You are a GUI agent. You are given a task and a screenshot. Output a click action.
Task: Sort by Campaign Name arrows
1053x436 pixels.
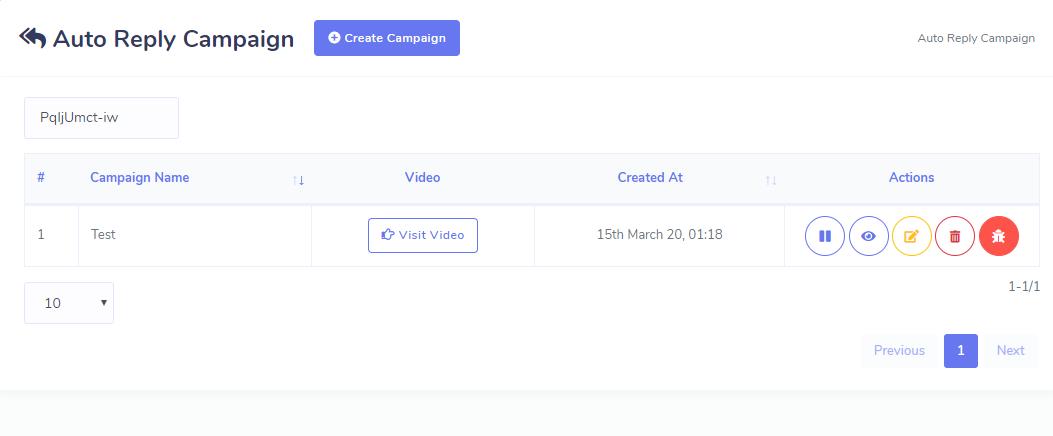[298, 180]
